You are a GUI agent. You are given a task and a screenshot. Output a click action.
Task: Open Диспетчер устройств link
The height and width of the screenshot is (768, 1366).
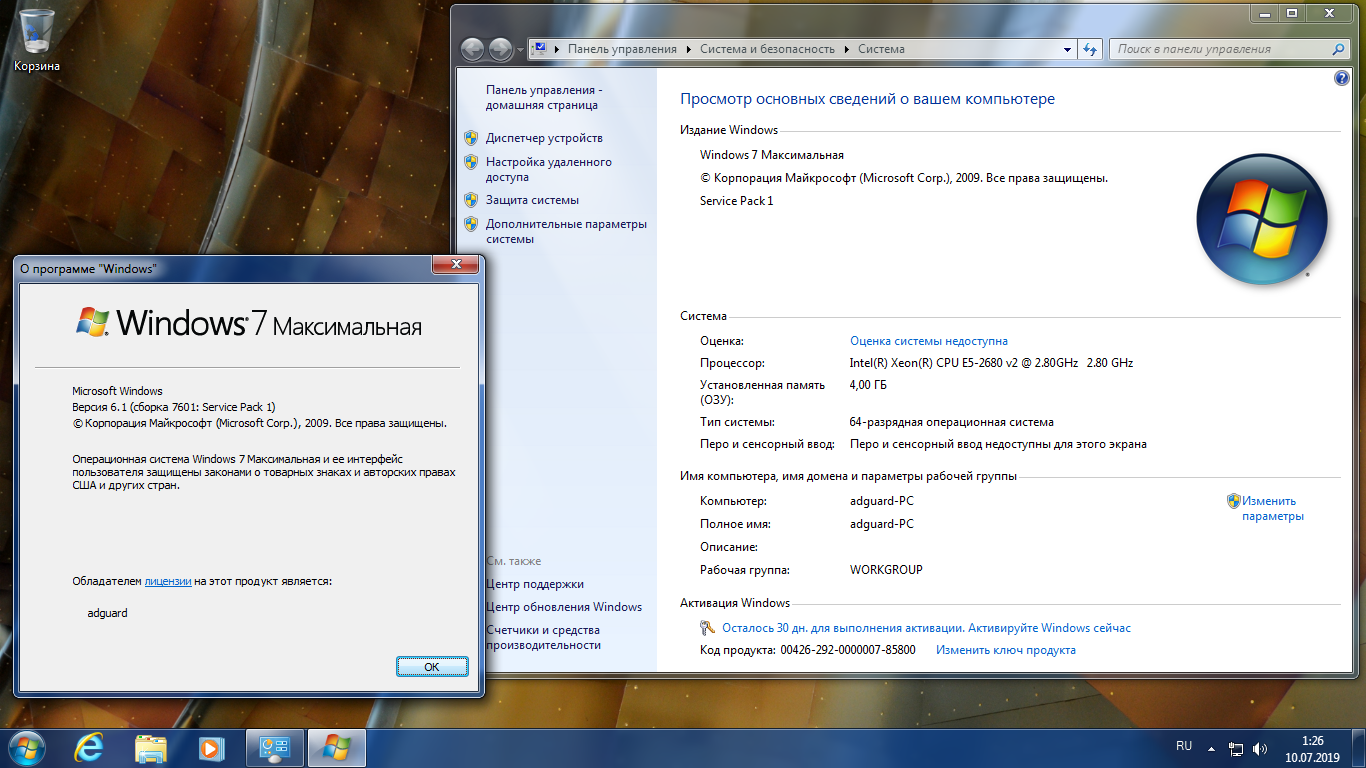tap(544, 138)
